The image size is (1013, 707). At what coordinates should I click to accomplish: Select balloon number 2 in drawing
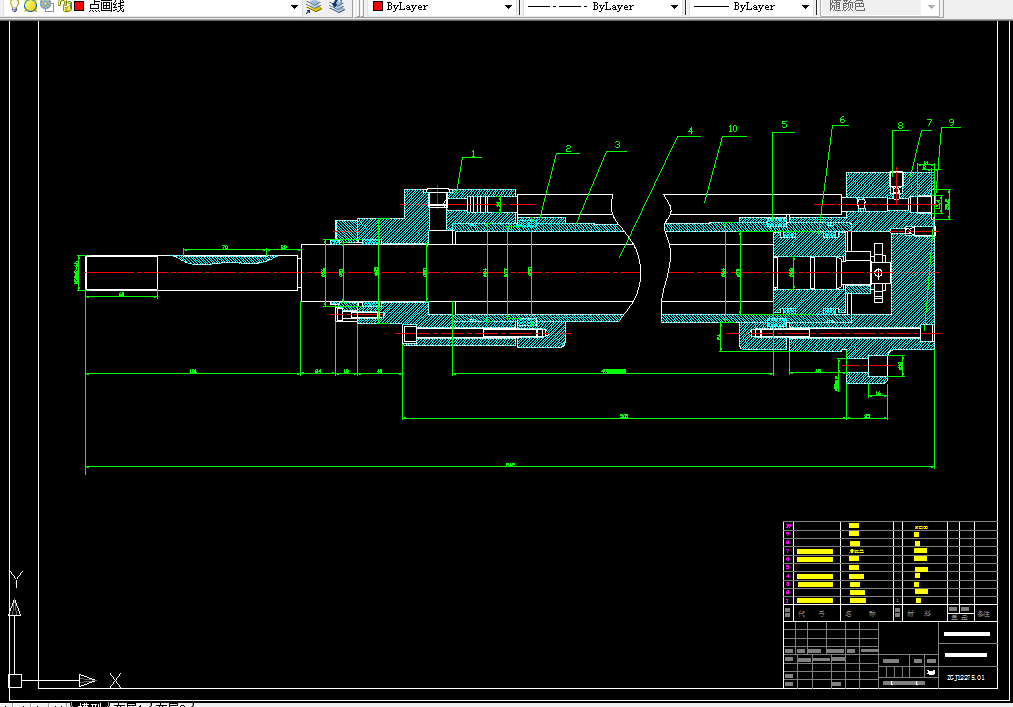(569, 149)
